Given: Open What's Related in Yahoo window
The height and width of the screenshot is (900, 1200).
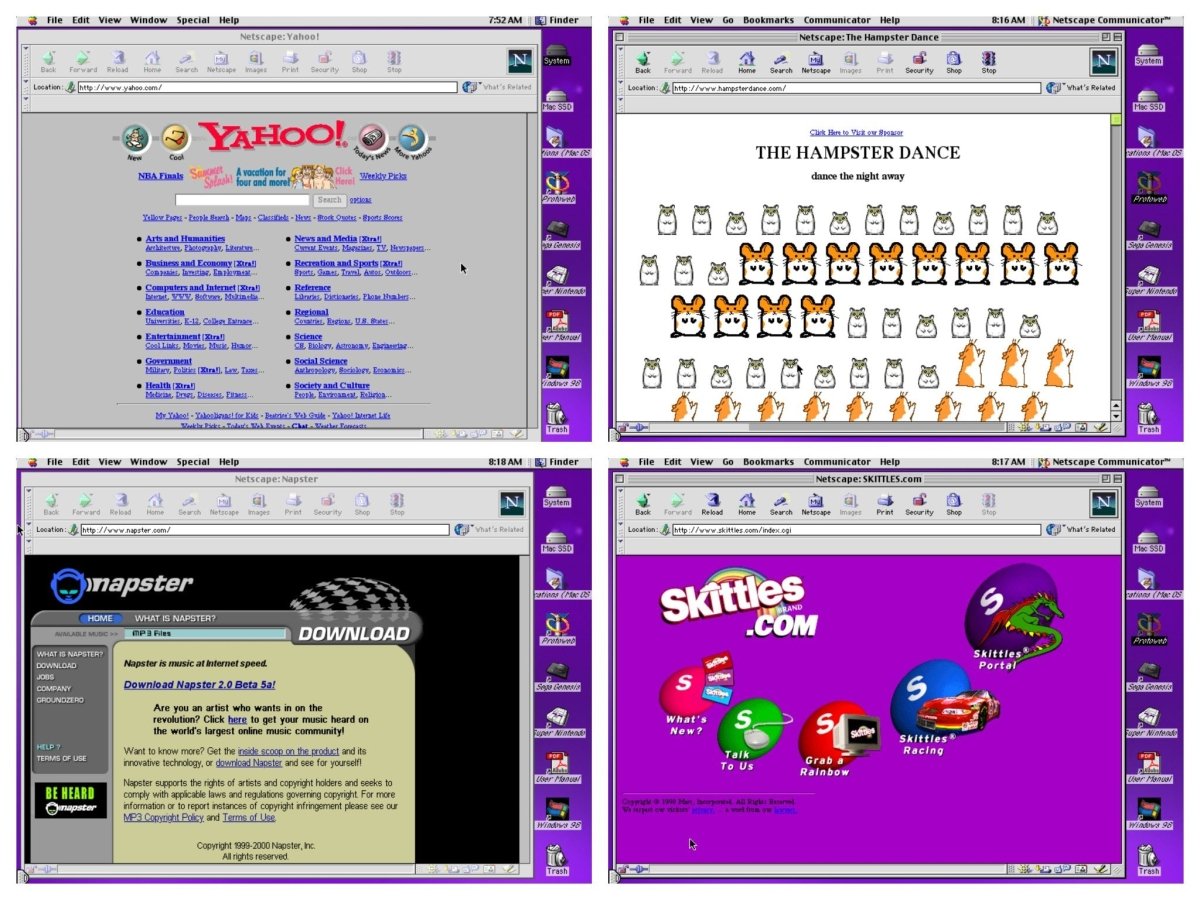Looking at the screenshot, I should 496,87.
